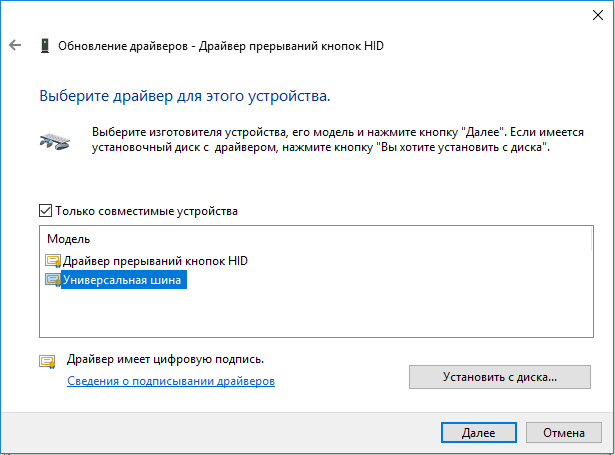Select Драйвер прерываний кнопок HID in the list
The image size is (615, 455).
pos(154,261)
